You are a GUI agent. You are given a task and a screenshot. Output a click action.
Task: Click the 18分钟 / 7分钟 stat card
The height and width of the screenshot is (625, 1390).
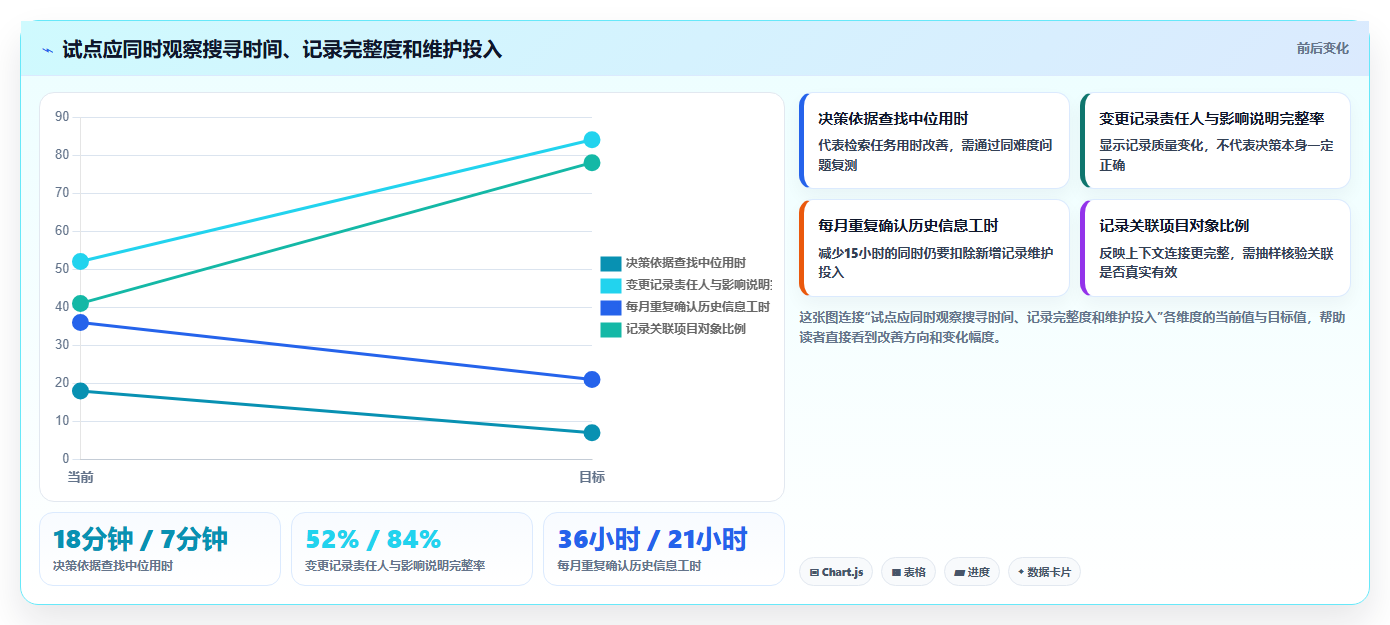pyautogui.click(x=160, y=549)
